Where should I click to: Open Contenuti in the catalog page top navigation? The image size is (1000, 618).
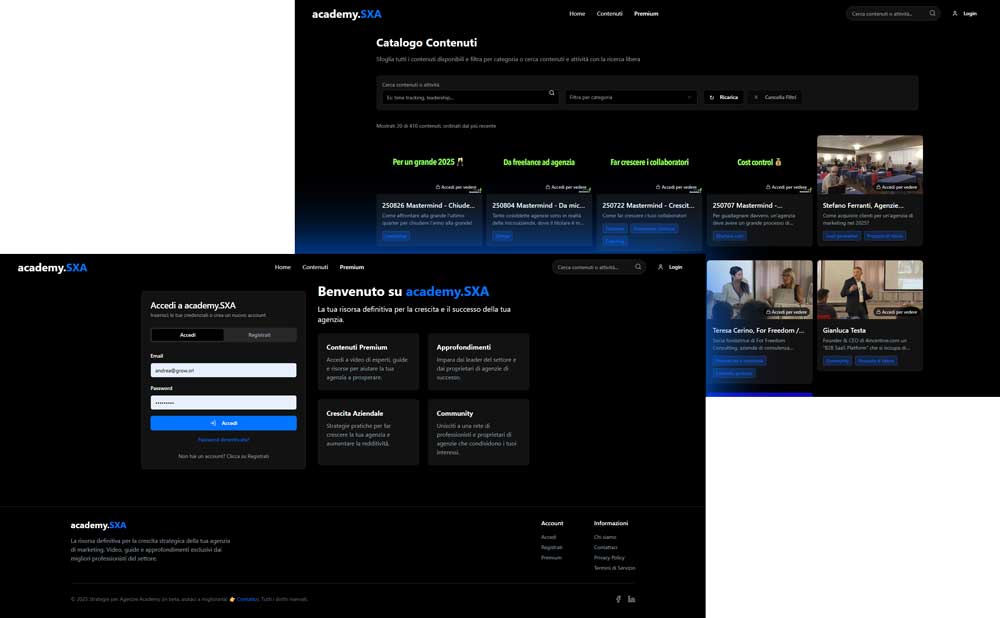coord(609,14)
